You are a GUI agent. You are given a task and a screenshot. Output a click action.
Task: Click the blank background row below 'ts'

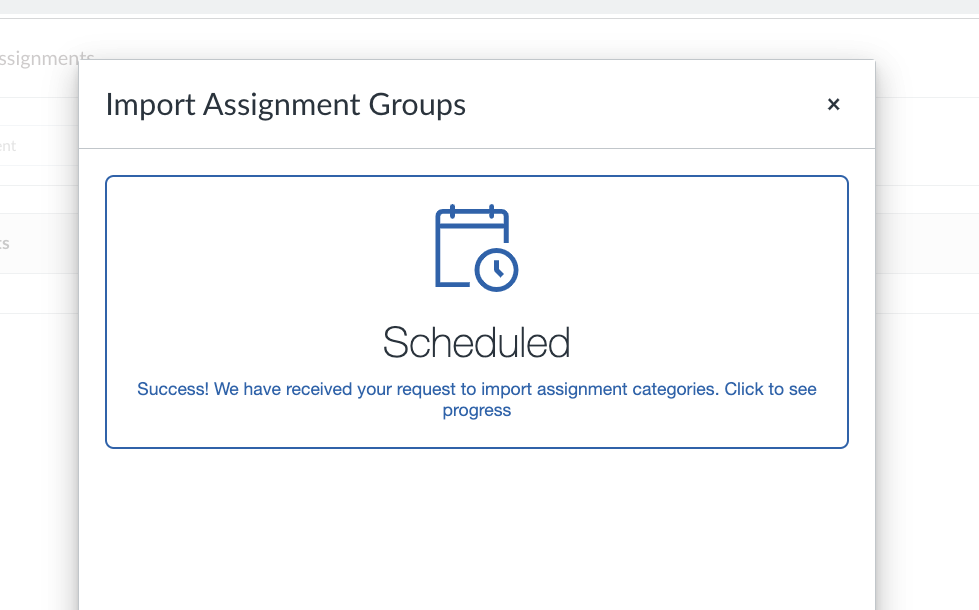[38, 293]
